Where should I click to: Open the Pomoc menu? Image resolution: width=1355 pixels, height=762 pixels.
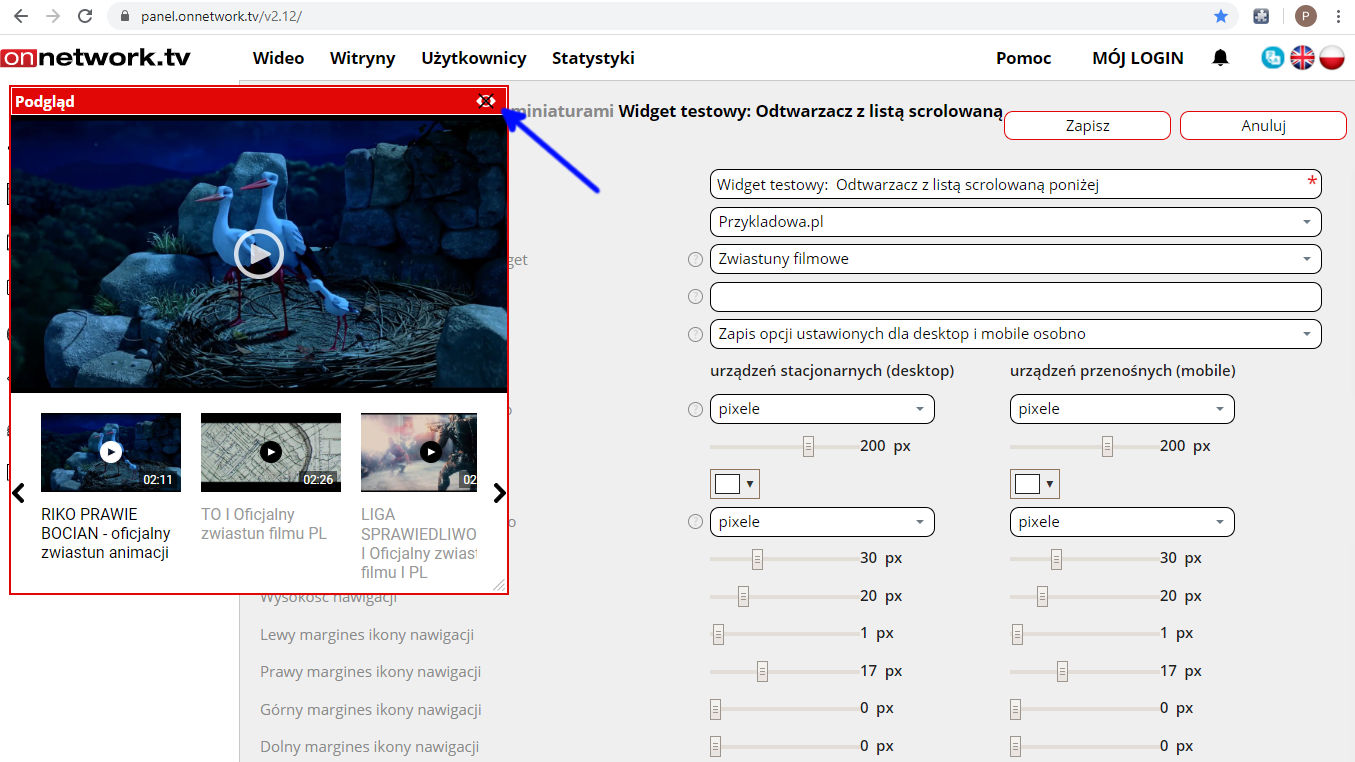coord(1023,58)
